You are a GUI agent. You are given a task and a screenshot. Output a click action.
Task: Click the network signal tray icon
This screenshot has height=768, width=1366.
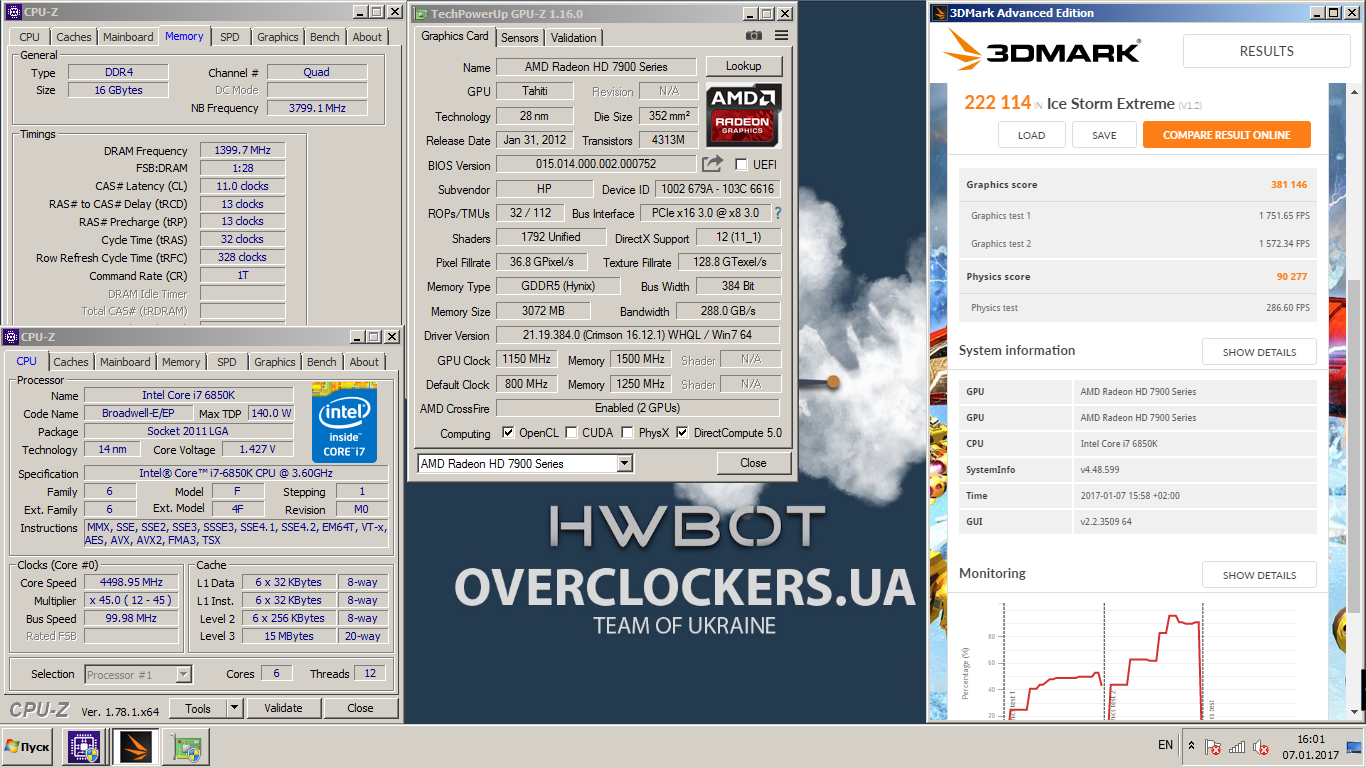(x=1237, y=747)
